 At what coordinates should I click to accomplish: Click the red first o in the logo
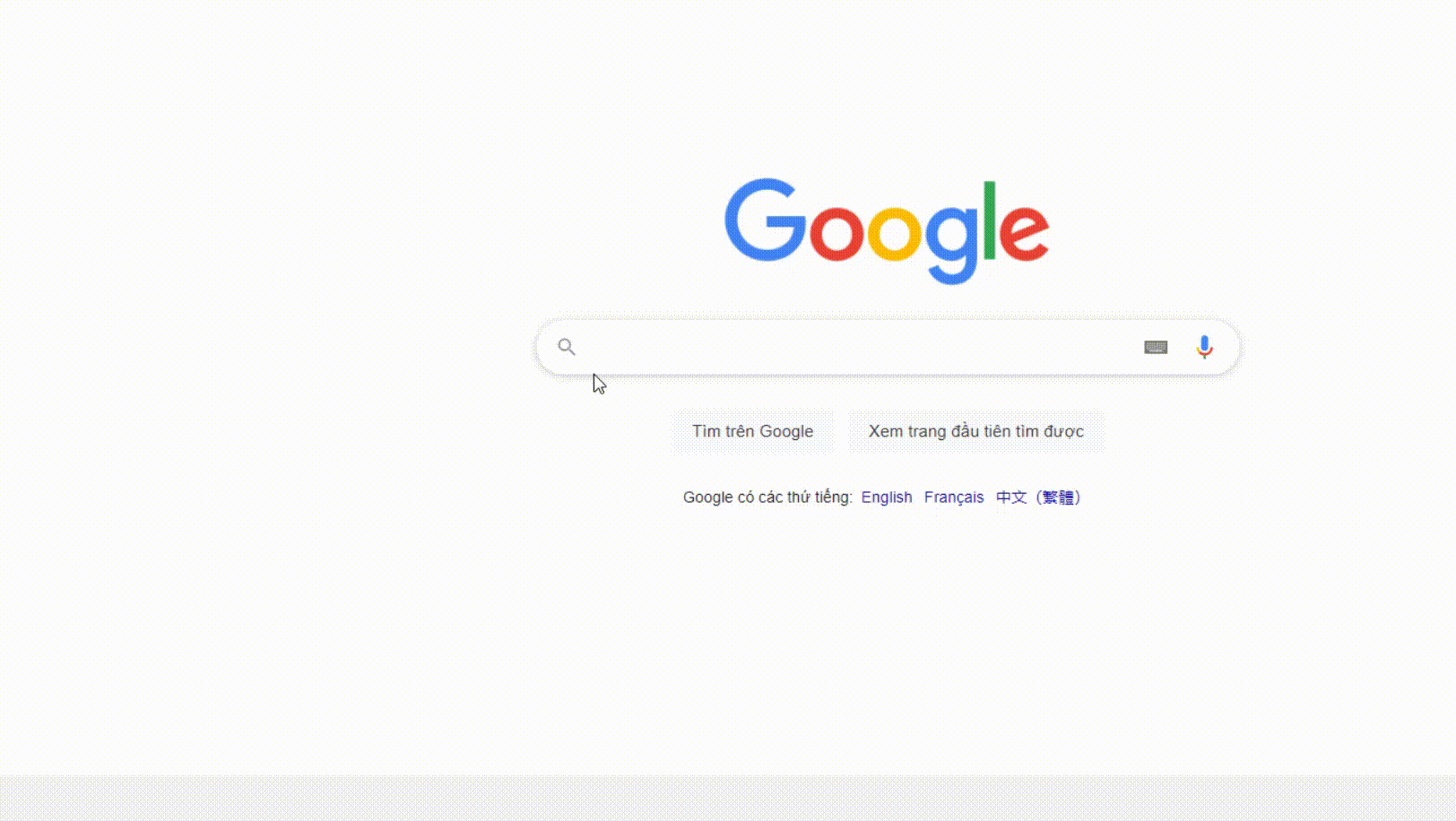tap(836, 231)
